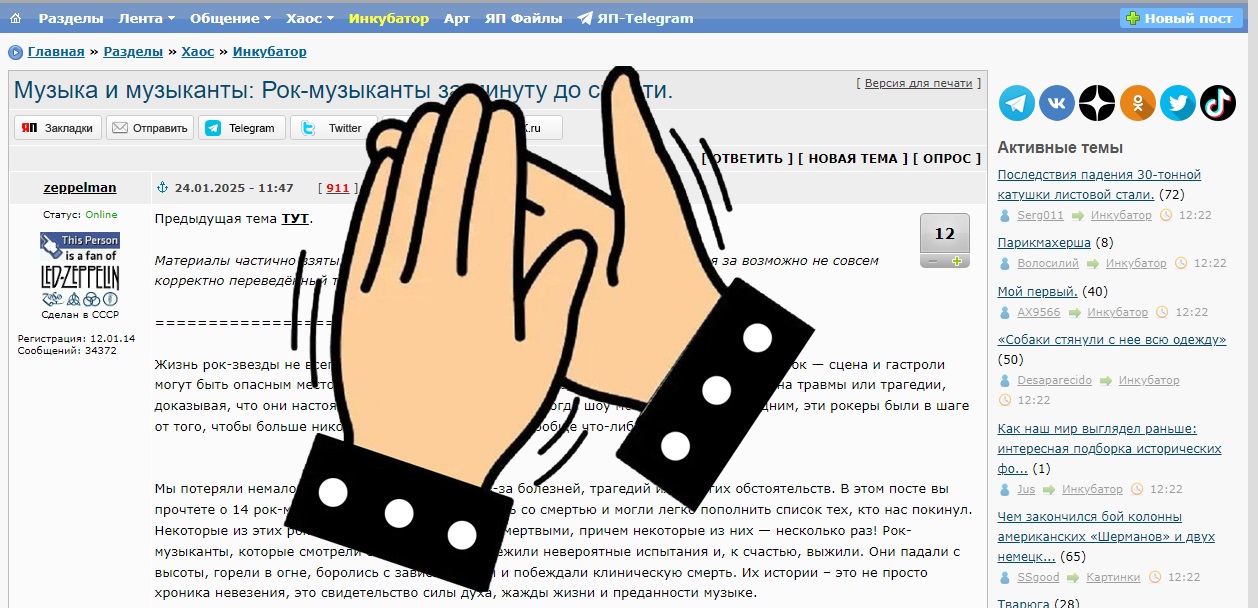Click the post rating number 12
Viewport: 1258px width, 608px height.
coord(945,234)
